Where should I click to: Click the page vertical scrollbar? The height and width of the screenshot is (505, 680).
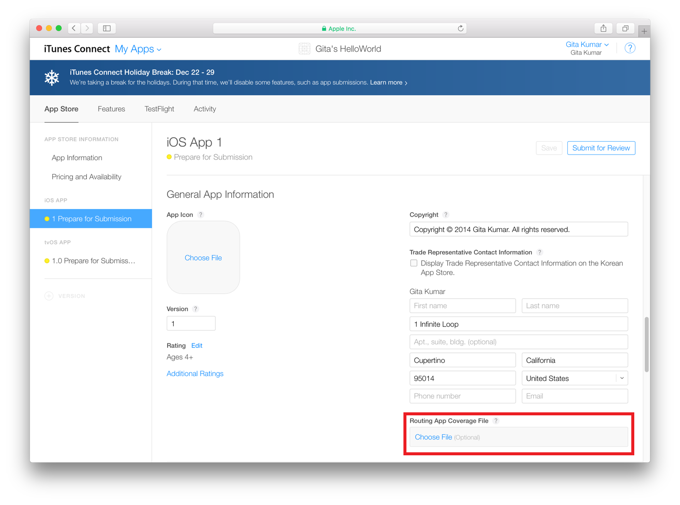(x=647, y=344)
